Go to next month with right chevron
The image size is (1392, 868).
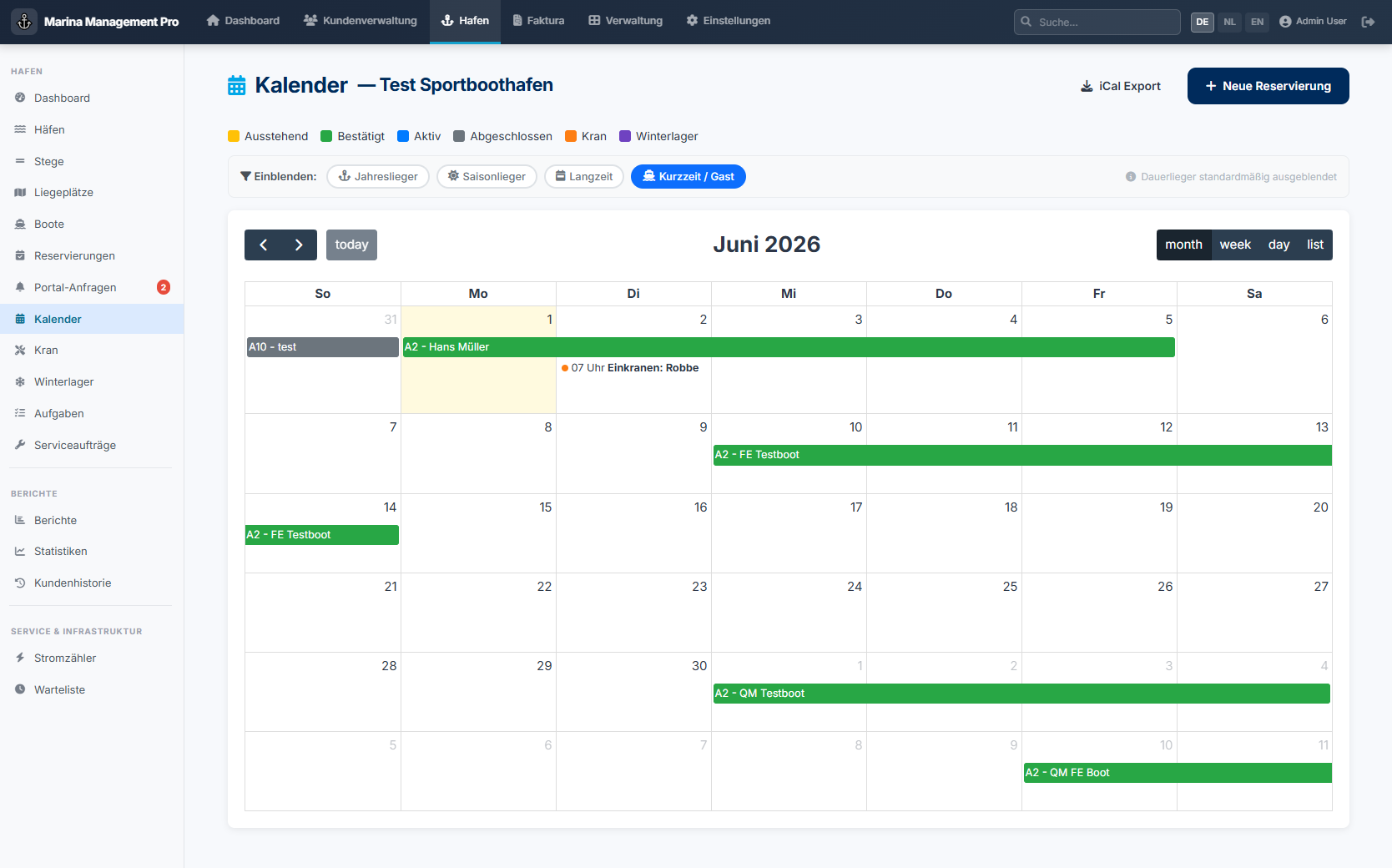point(299,245)
